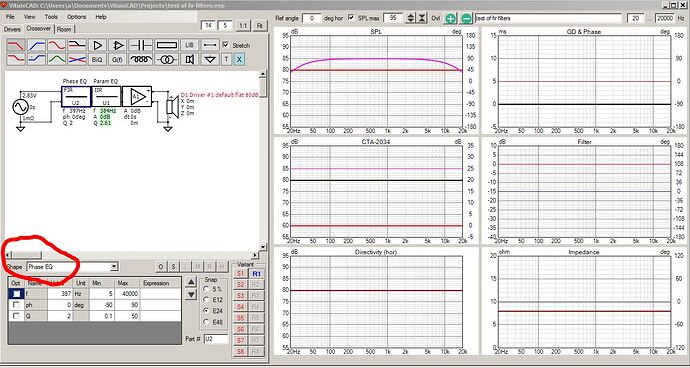Image resolution: width=690 pixels, height=368 pixels.
Task: Click the down arrow beside the parameter table
Action: click(x=191, y=294)
